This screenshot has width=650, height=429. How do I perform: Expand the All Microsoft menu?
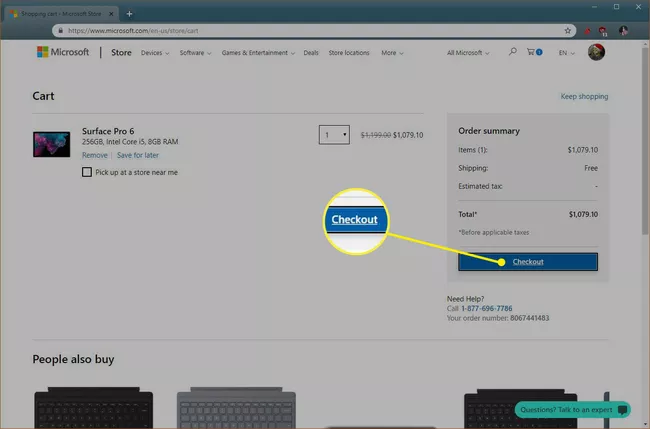[468, 53]
